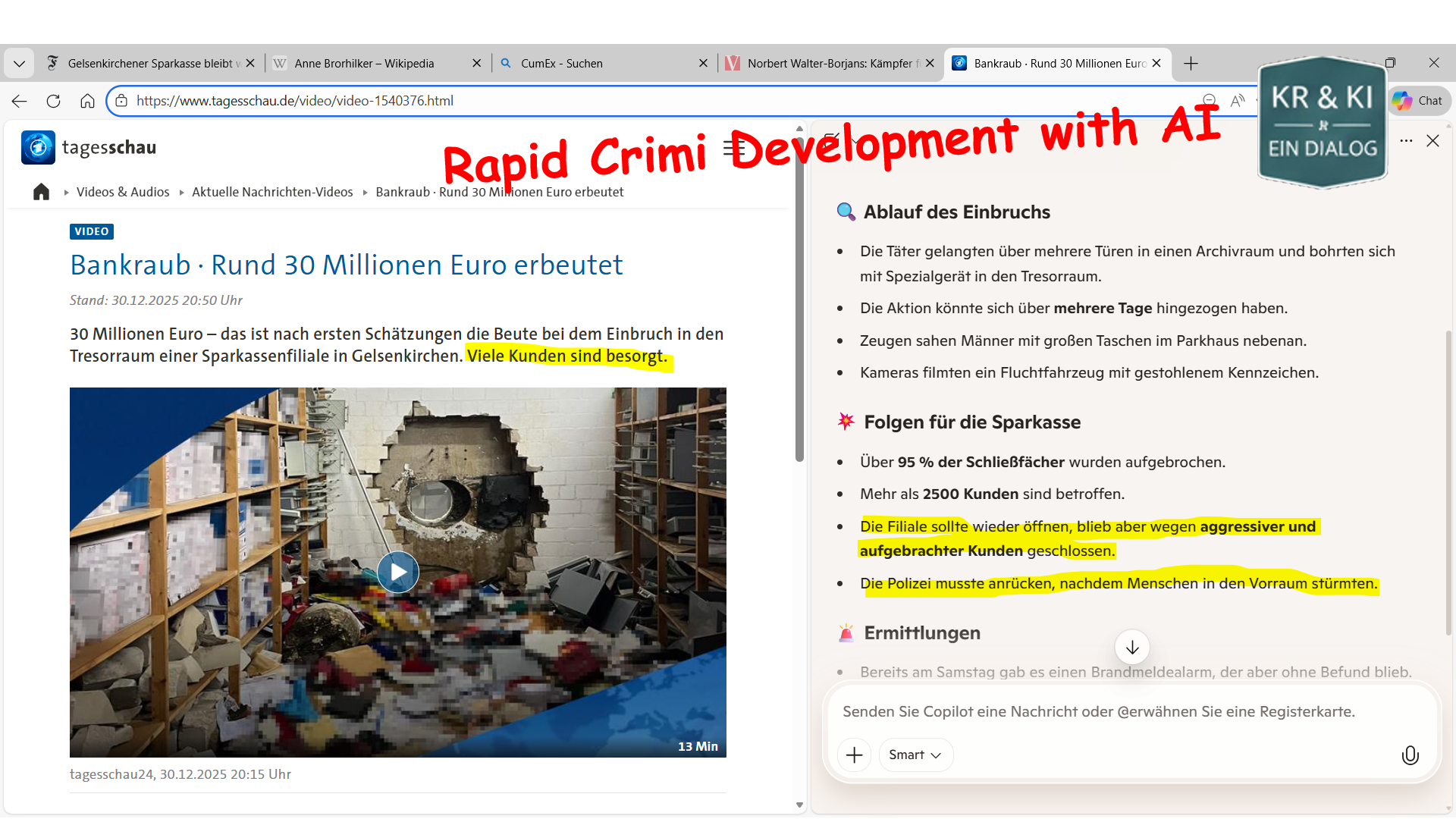Screen dimensions: 1456x819
Task: Click the microphone icon in Copilot
Action: [1410, 755]
